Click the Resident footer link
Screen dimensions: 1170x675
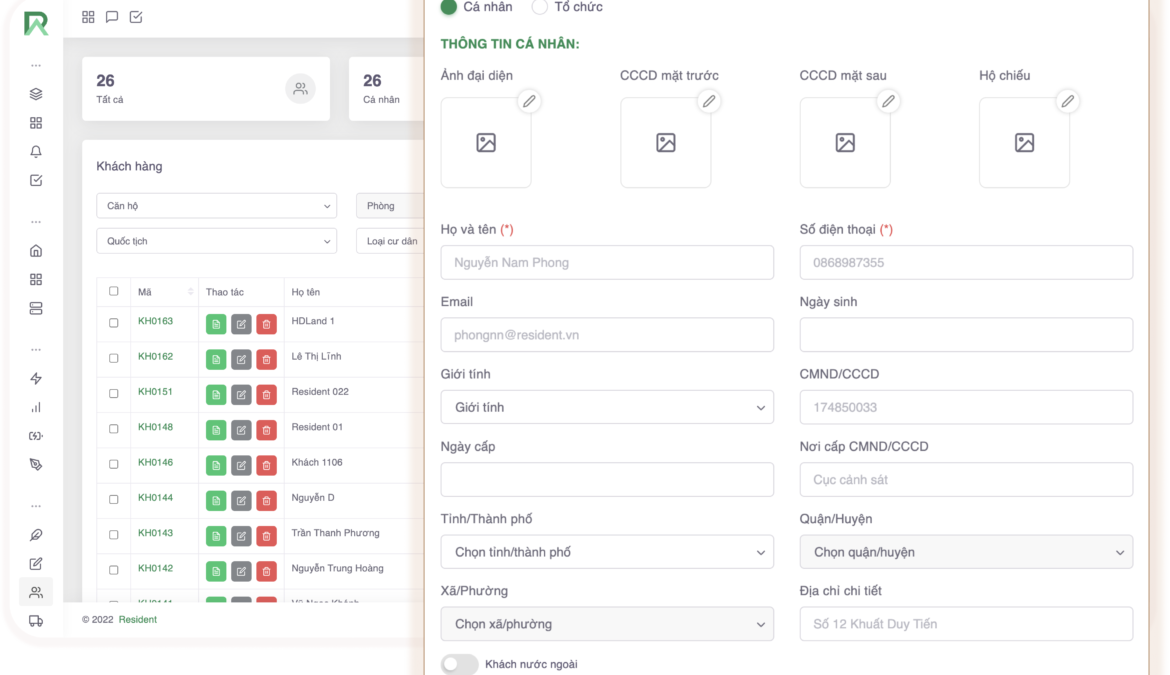click(x=137, y=620)
